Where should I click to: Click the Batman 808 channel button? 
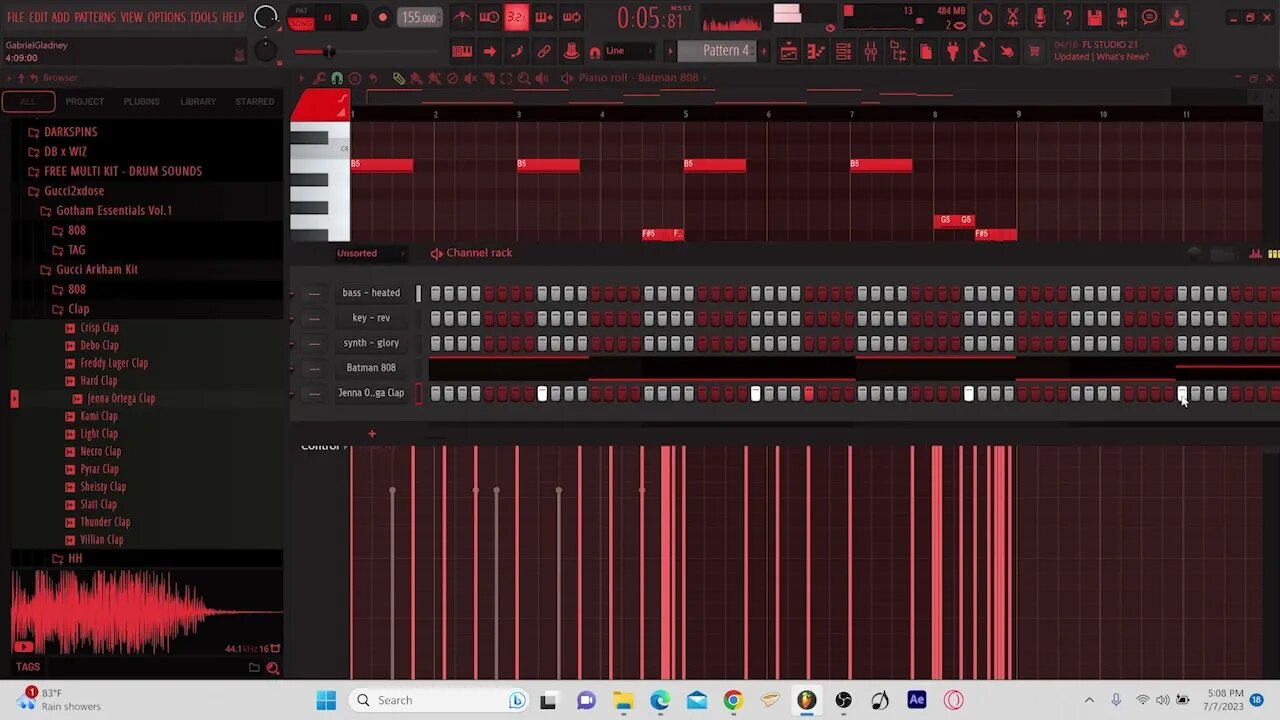click(371, 368)
